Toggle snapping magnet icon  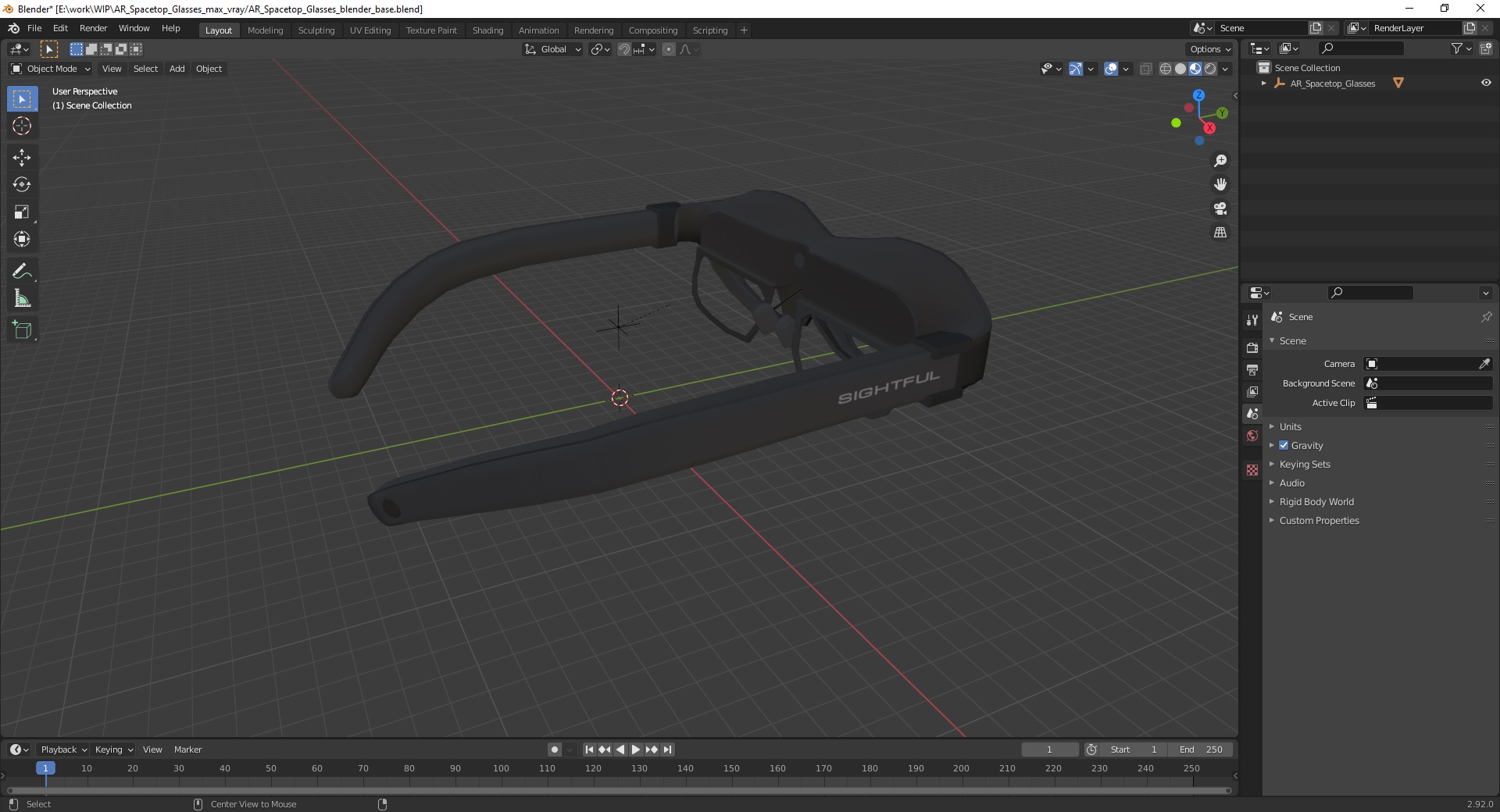click(624, 49)
